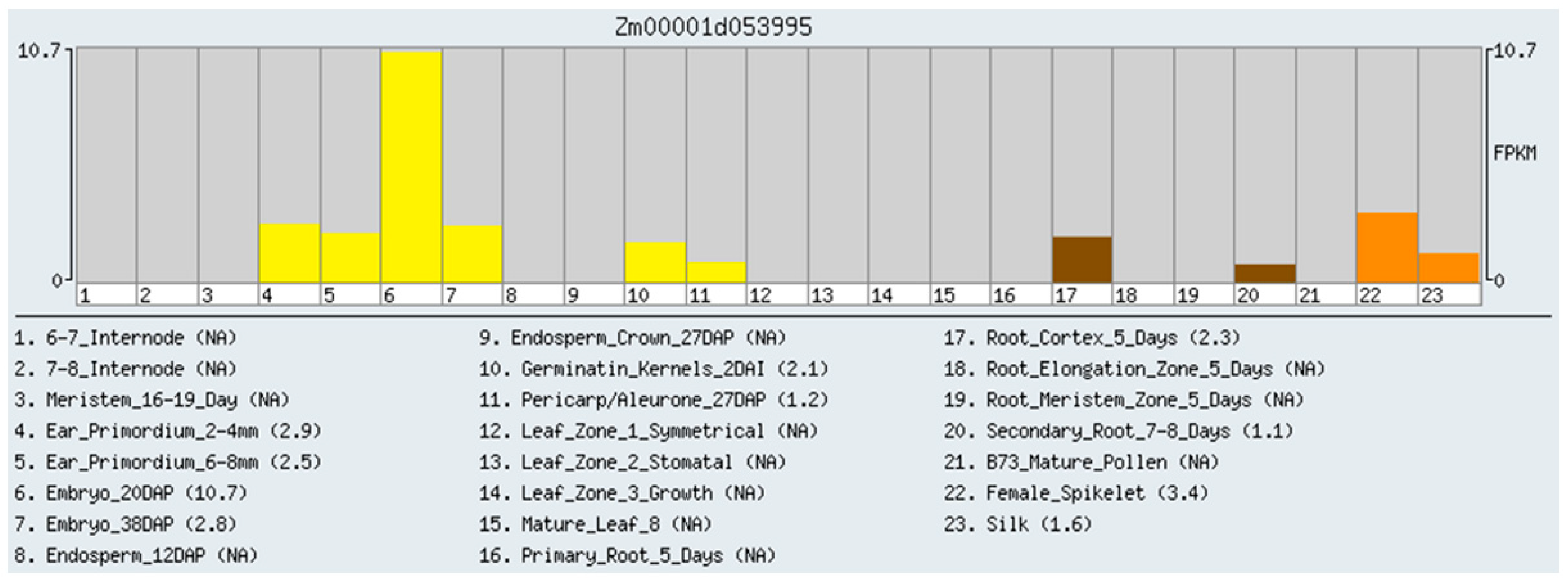Viewport: 1568px width, 582px height.
Task: Click legend entry Leaf_Zone_3_Growth (NA)
Action: [622, 493]
